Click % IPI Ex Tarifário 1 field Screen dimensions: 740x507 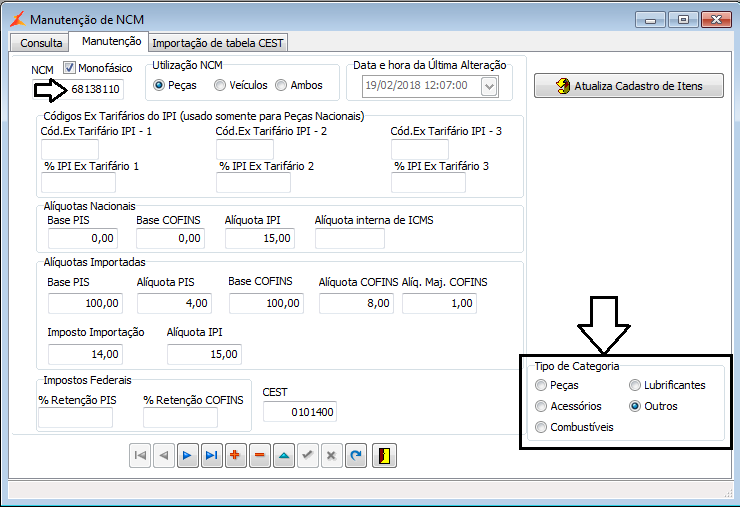(78, 182)
